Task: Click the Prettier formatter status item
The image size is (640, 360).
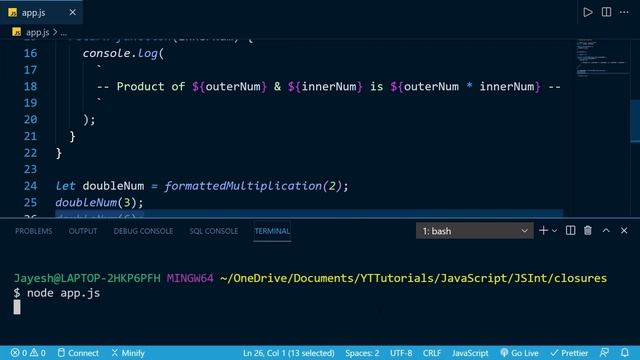Action: 569,353
